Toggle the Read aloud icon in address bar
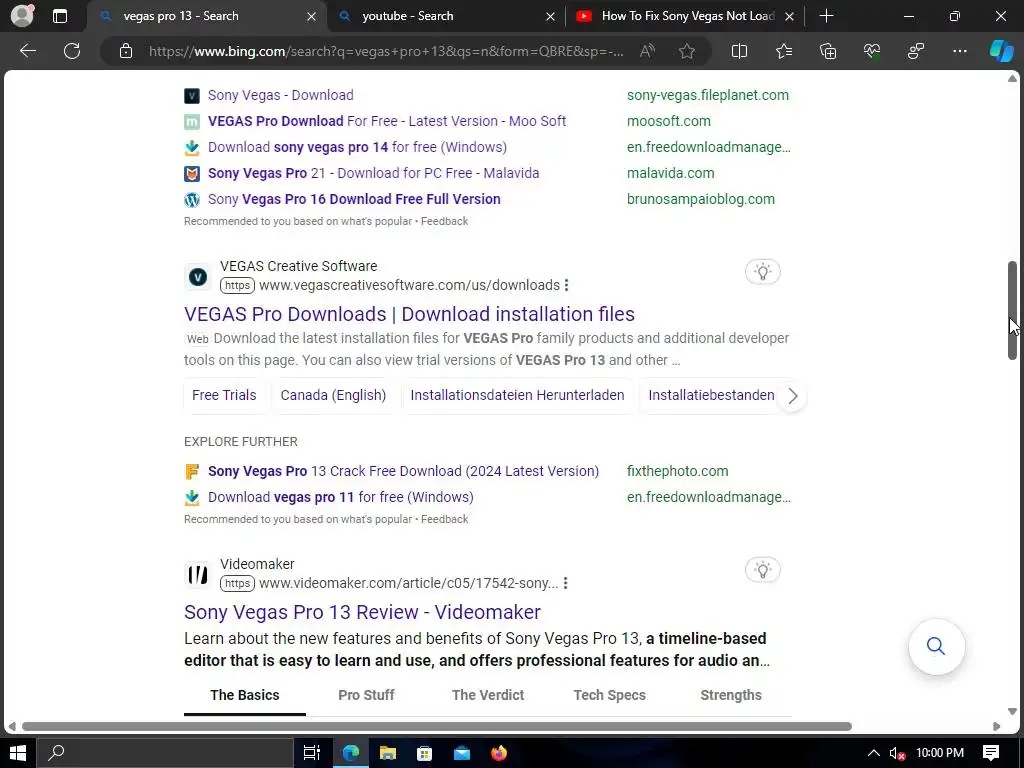The height and width of the screenshot is (768, 1024). coord(647,51)
